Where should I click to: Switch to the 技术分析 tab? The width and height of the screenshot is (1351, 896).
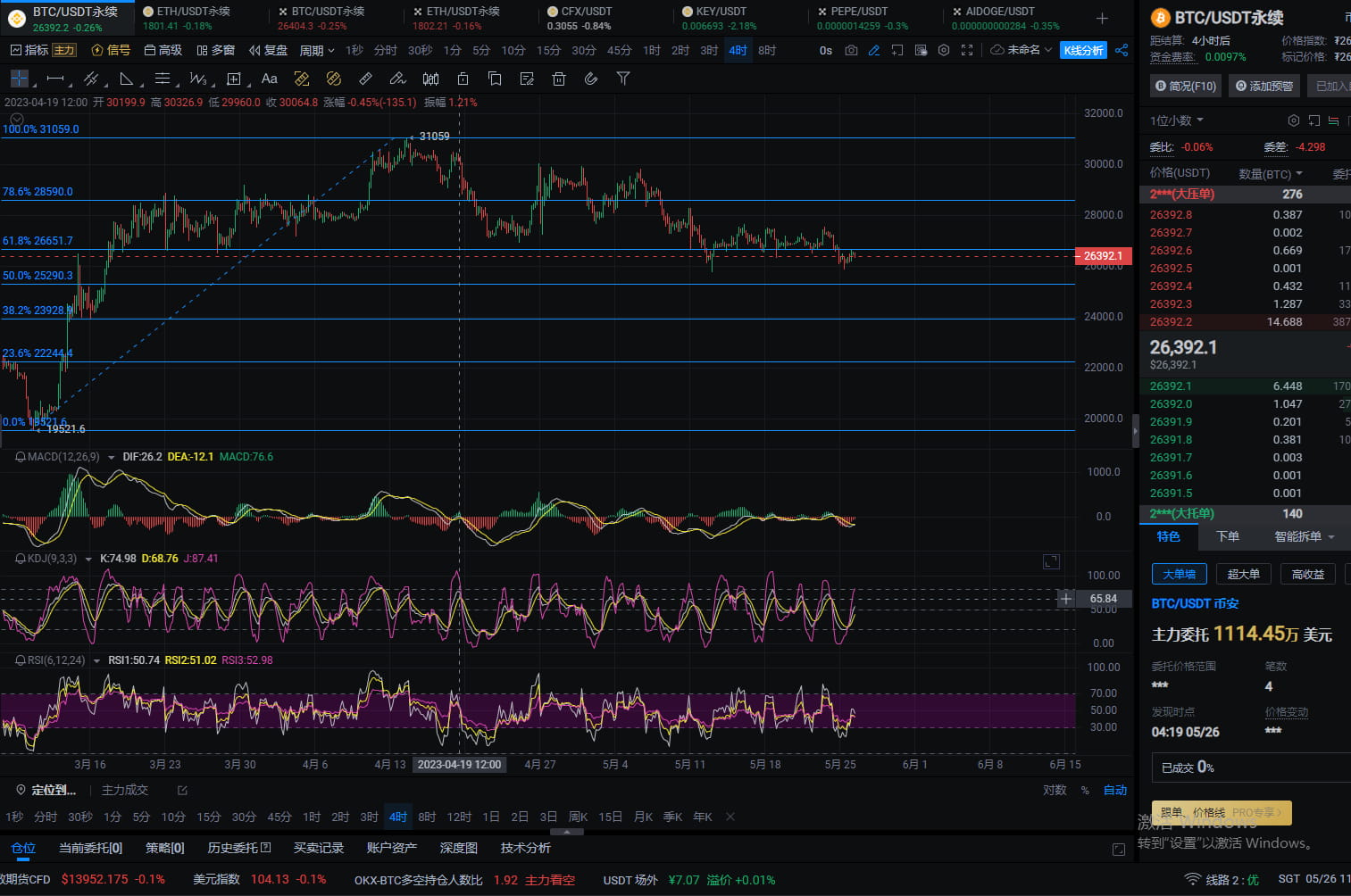[x=525, y=848]
